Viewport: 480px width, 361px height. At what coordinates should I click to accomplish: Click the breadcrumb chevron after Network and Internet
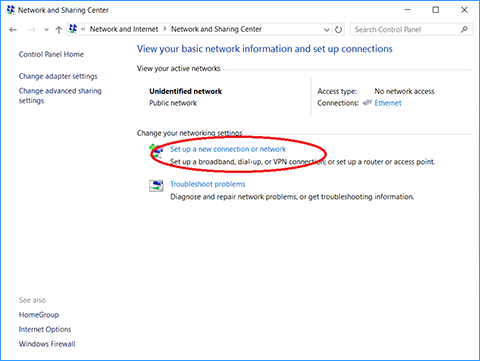(x=165, y=29)
